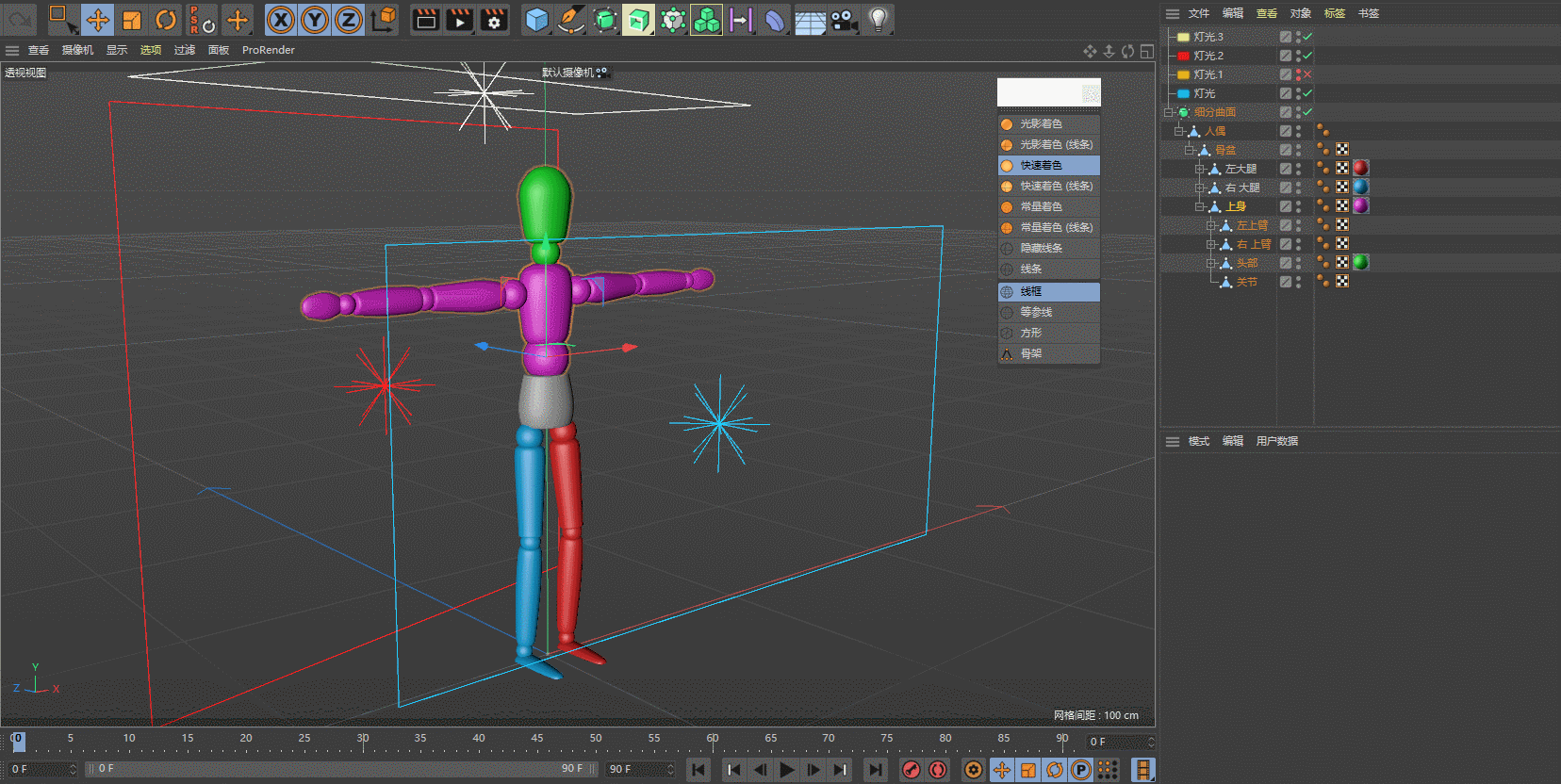Collapse the 上身 tree node
Screen dimensions: 1561x784
(1200, 206)
